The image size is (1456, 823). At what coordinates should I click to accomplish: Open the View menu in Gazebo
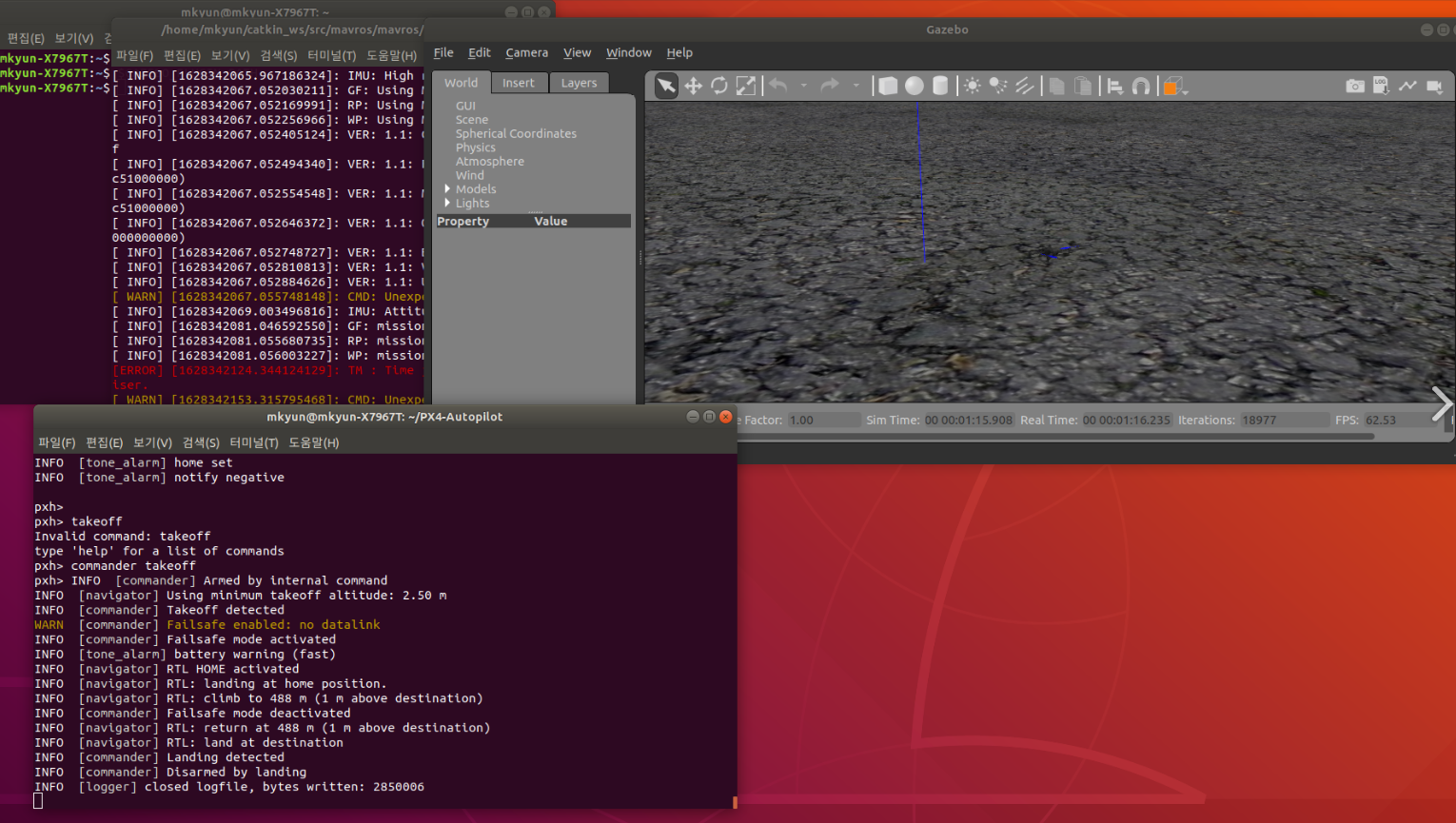point(577,52)
